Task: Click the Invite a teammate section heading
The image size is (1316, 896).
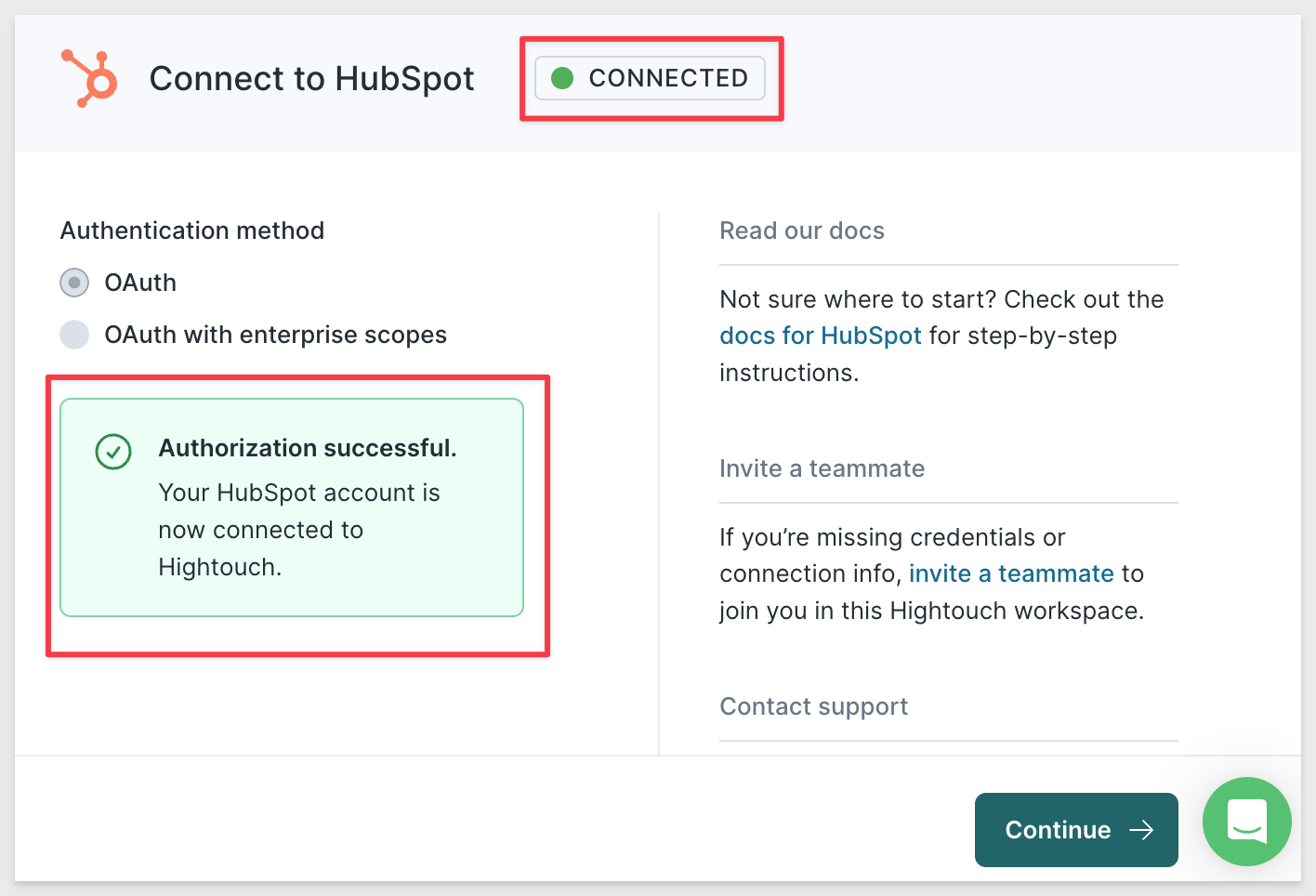Action: pos(822,468)
